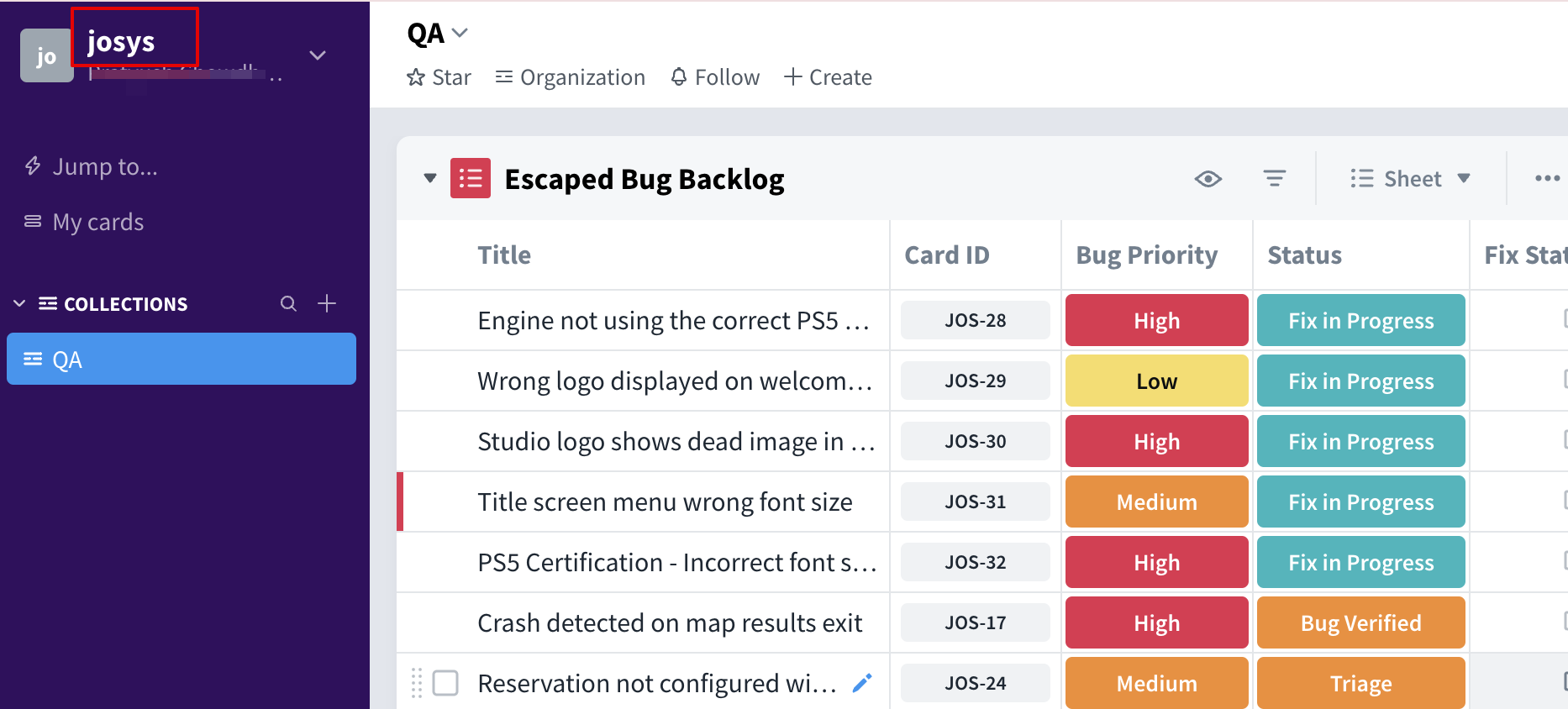Open the Sheet view dropdown
Viewport: 1568px width, 709px height.
point(1411,178)
